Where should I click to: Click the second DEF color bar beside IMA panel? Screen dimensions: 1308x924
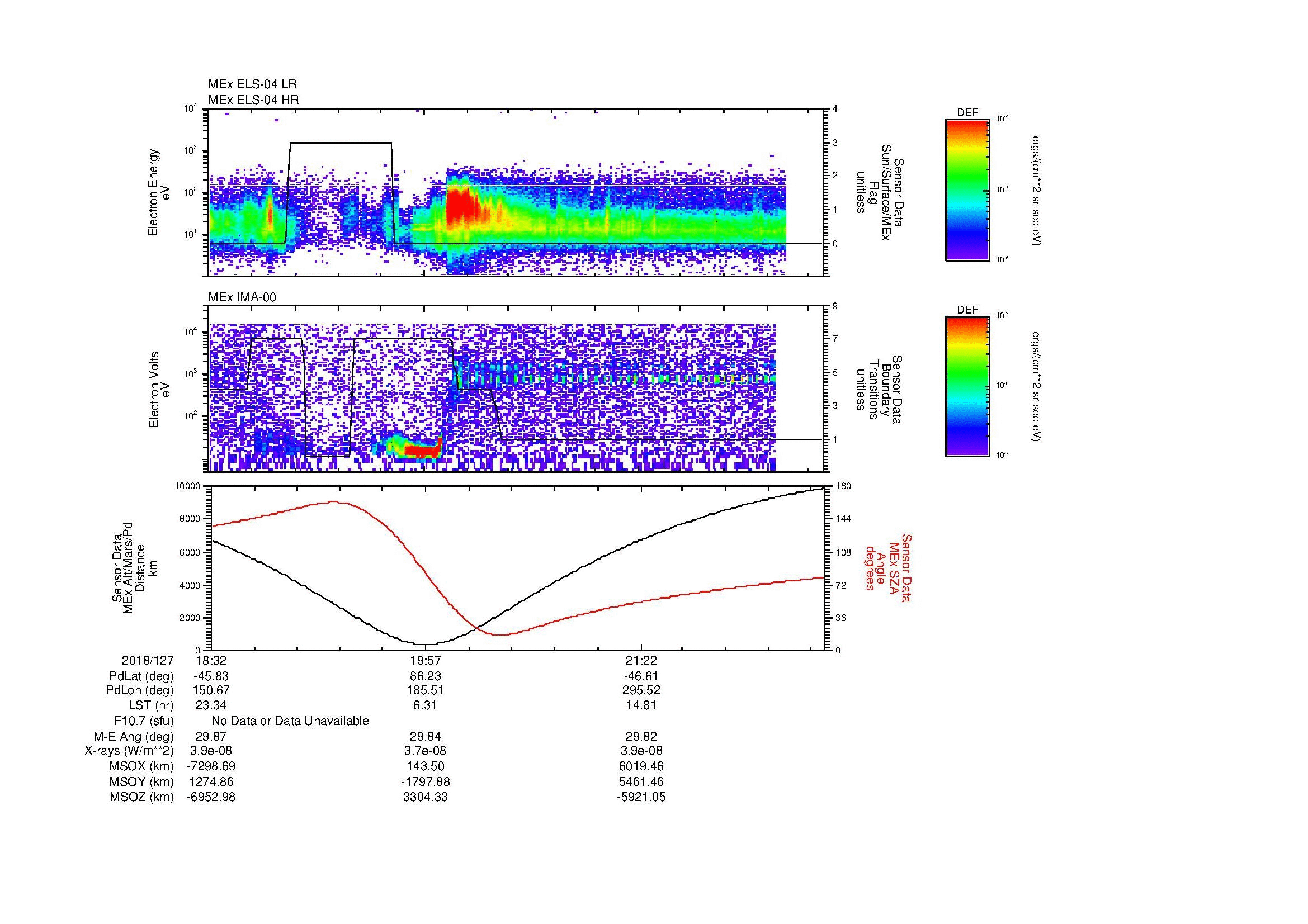point(967,387)
